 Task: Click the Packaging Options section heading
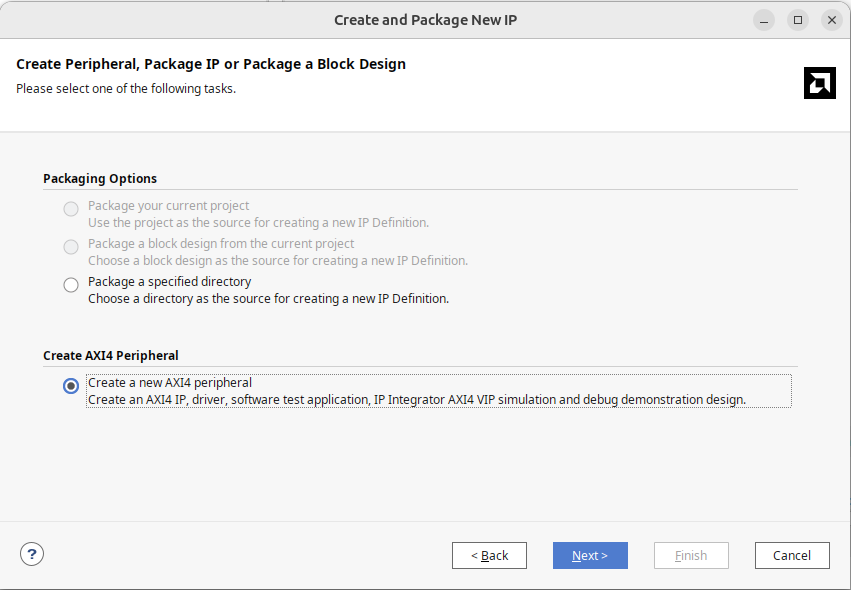tap(100, 179)
